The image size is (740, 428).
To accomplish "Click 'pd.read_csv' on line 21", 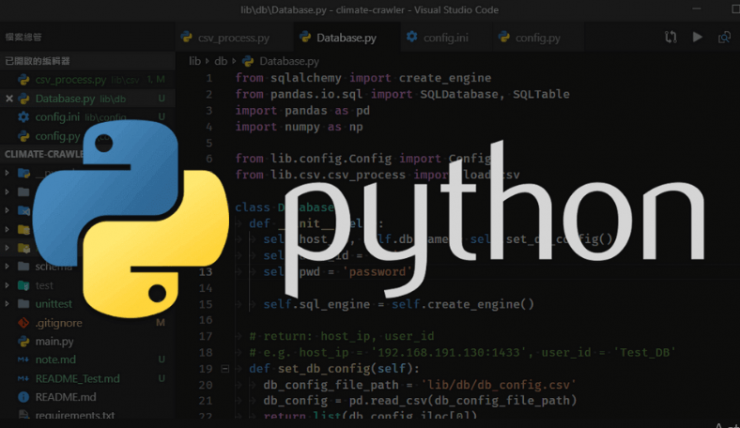I will (388, 401).
